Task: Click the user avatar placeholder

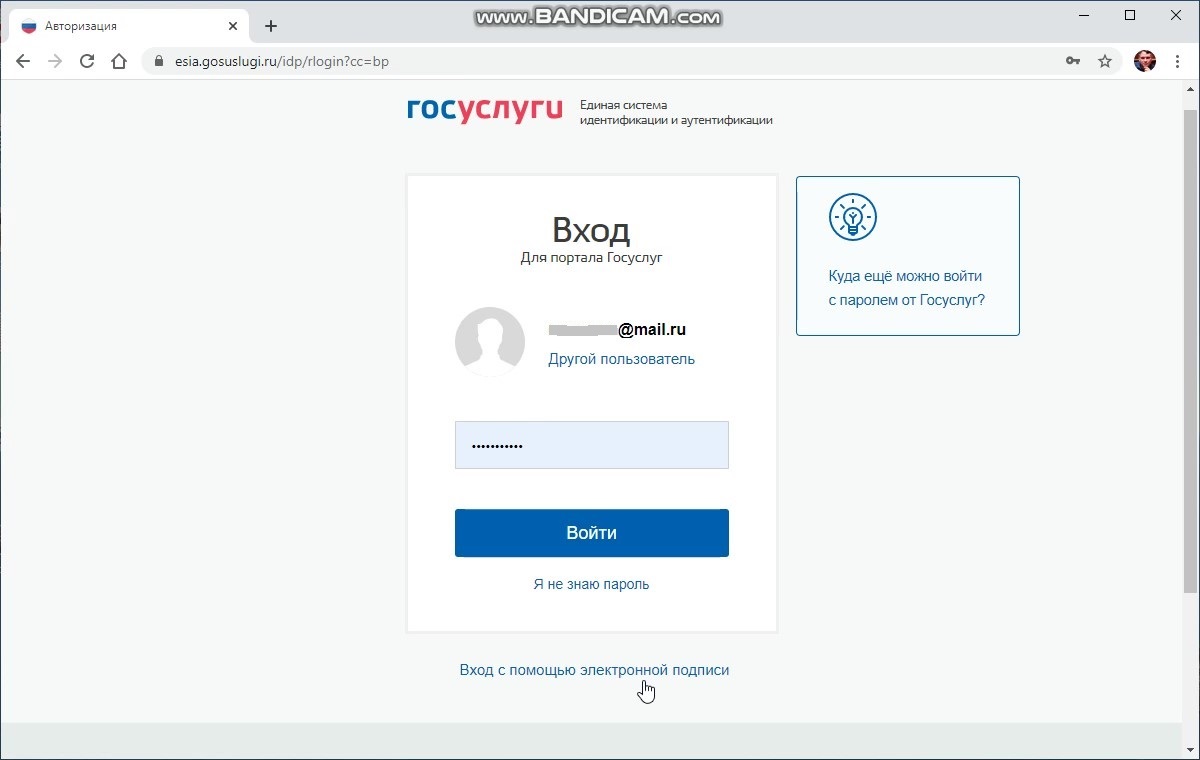Action: [x=490, y=342]
